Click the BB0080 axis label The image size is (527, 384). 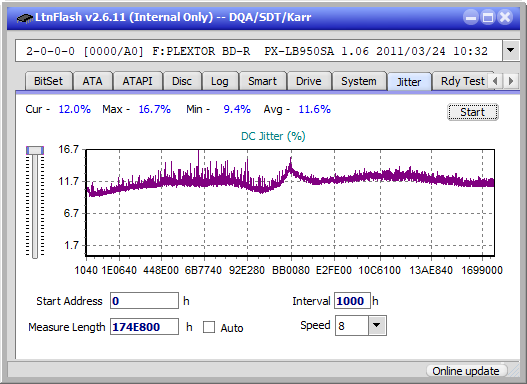coord(291,270)
